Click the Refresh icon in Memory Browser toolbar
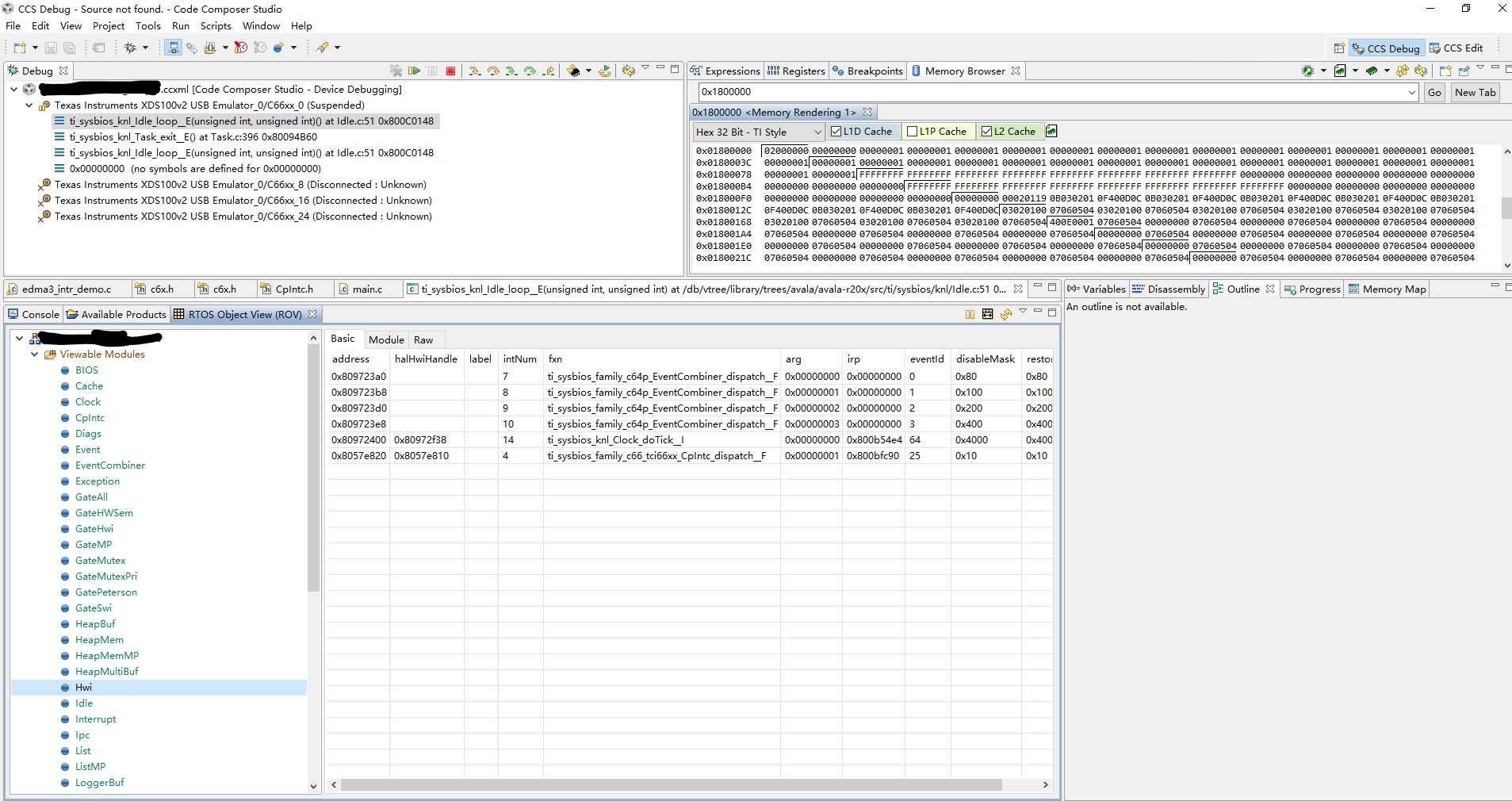Image resolution: width=1512 pixels, height=801 pixels. (x=1403, y=71)
